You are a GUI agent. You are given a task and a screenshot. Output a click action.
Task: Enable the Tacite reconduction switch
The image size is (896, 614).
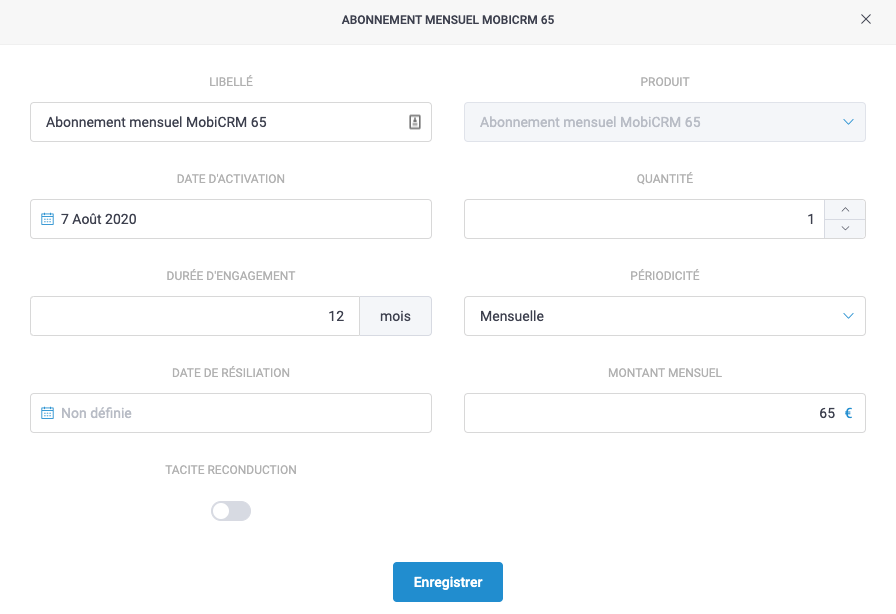pos(231,511)
